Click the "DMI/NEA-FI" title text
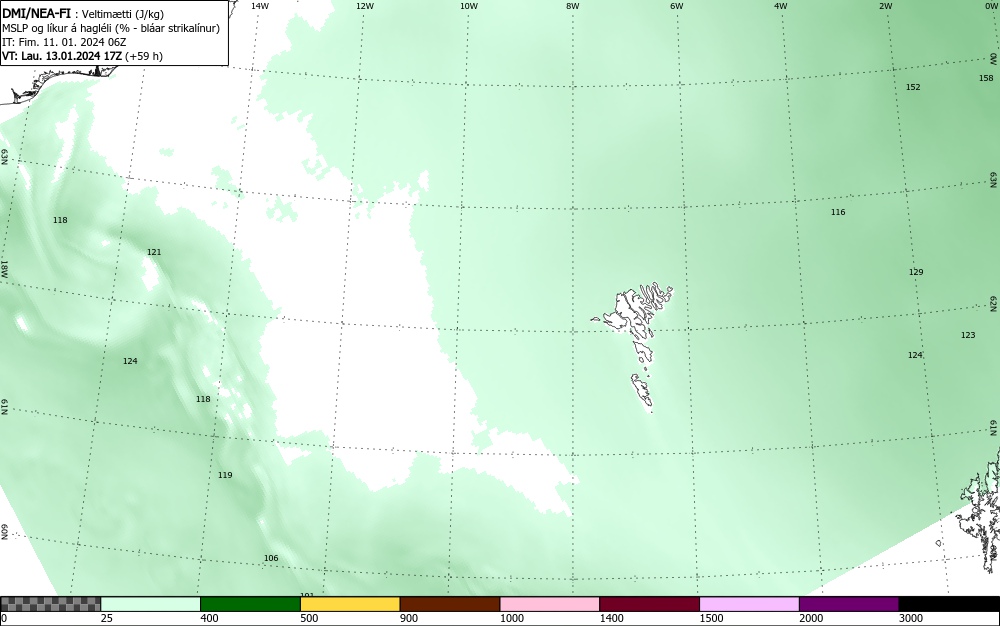 (x=36, y=14)
